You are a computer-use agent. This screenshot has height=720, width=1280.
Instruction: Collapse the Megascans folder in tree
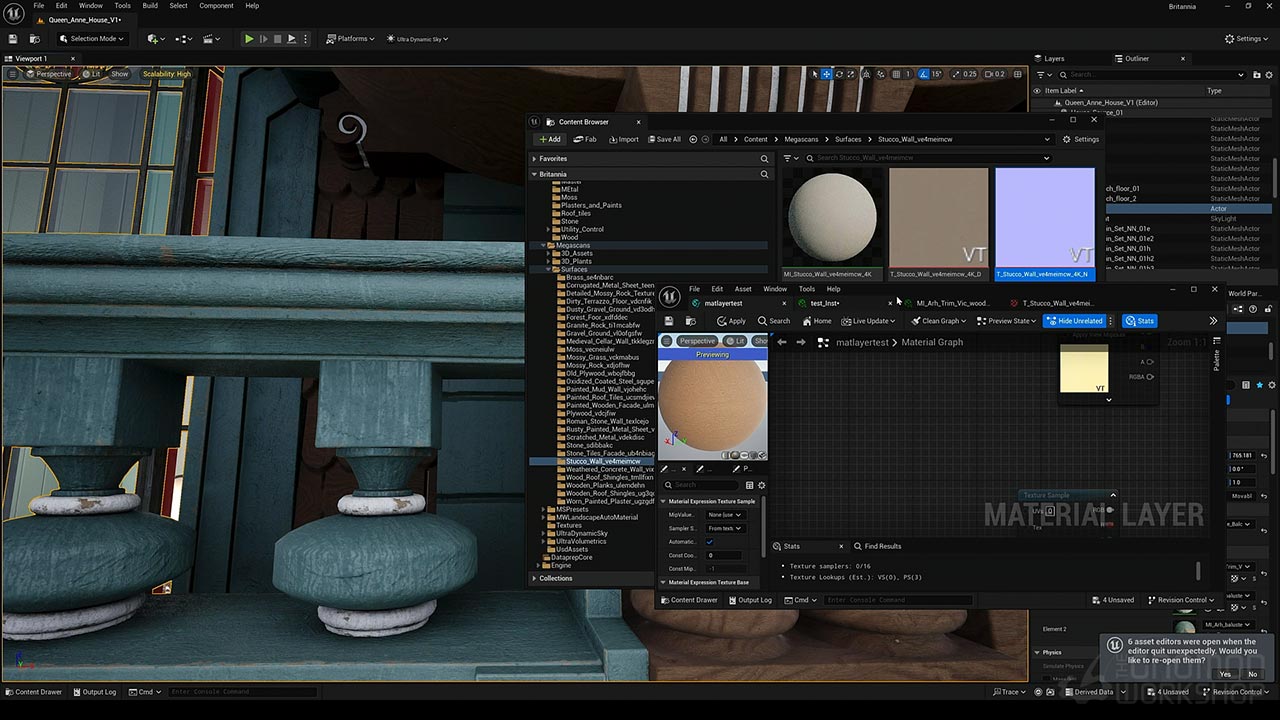tap(543, 245)
